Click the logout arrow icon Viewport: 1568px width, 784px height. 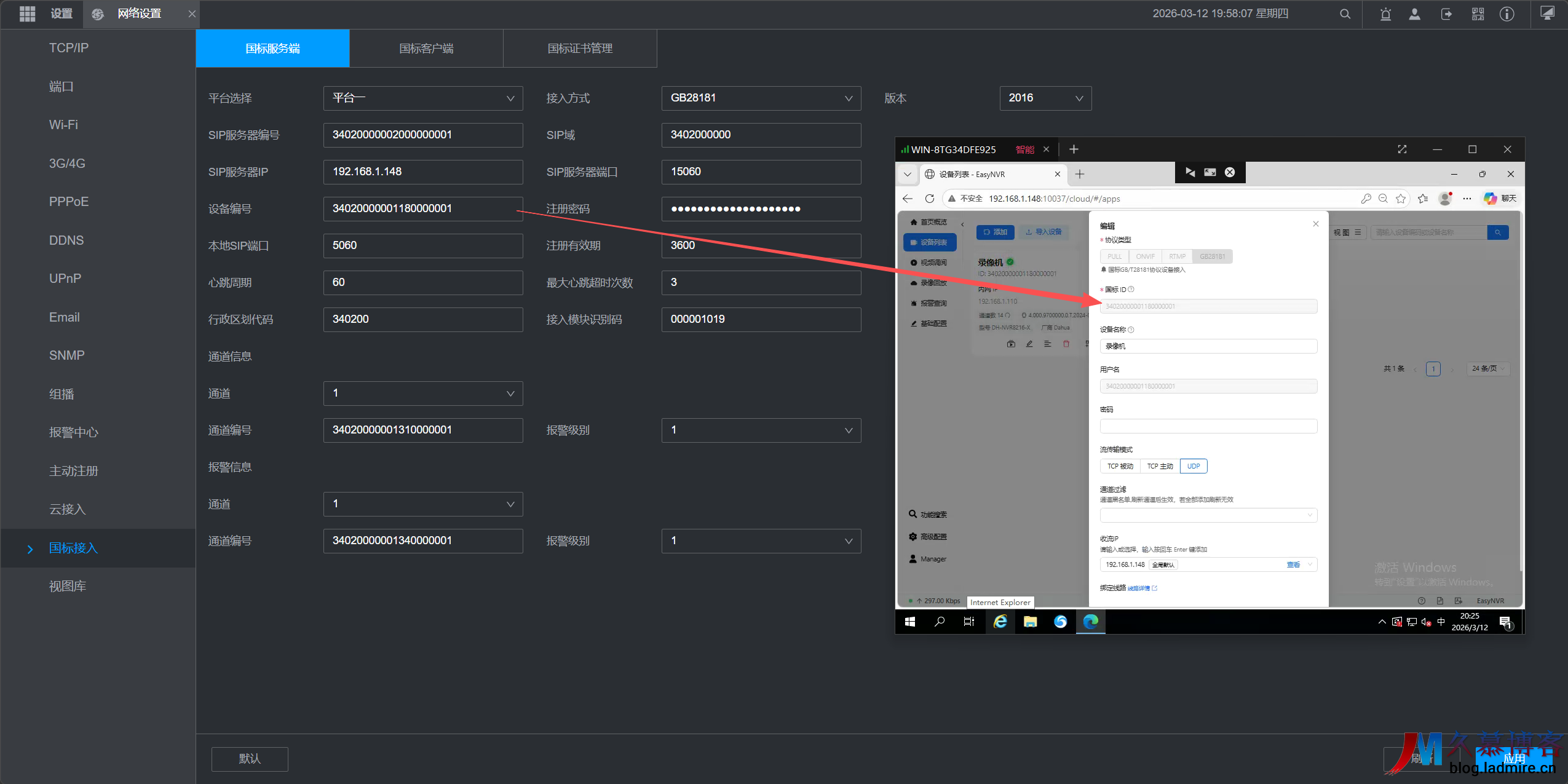pos(1446,14)
